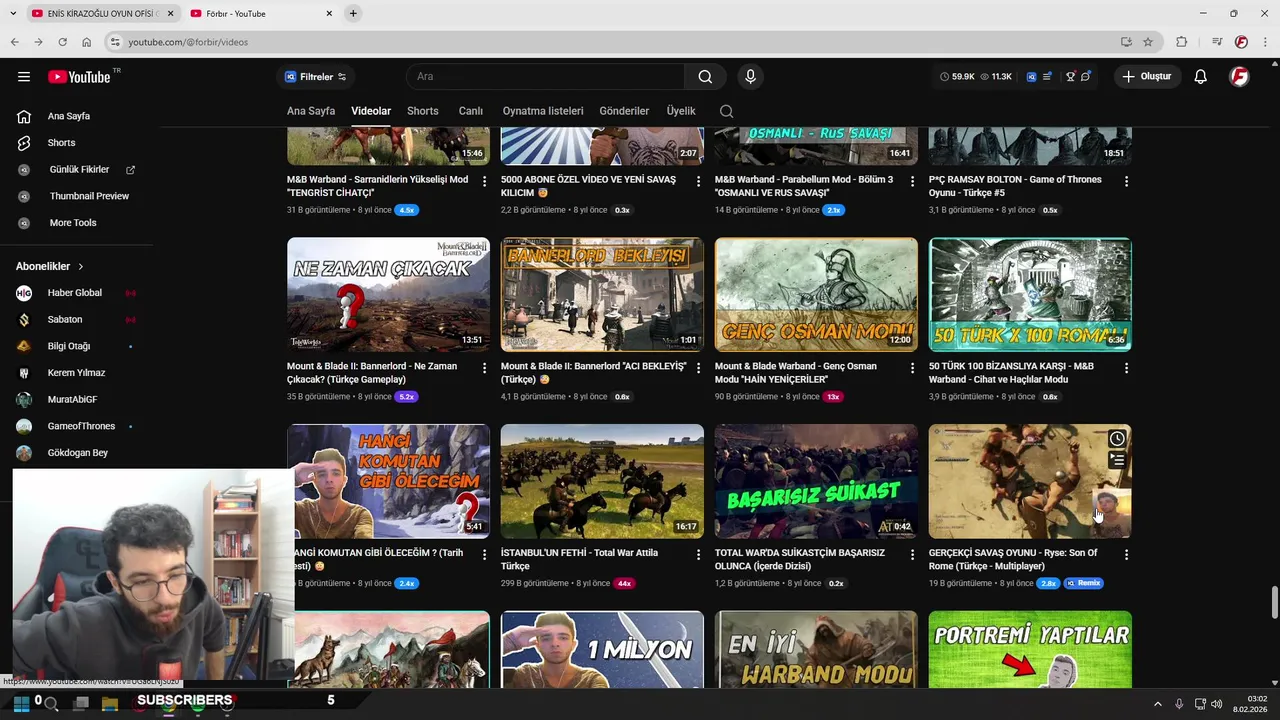Click the Remix badge on Ryse video
1280x720 pixels.
coord(1084,583)
